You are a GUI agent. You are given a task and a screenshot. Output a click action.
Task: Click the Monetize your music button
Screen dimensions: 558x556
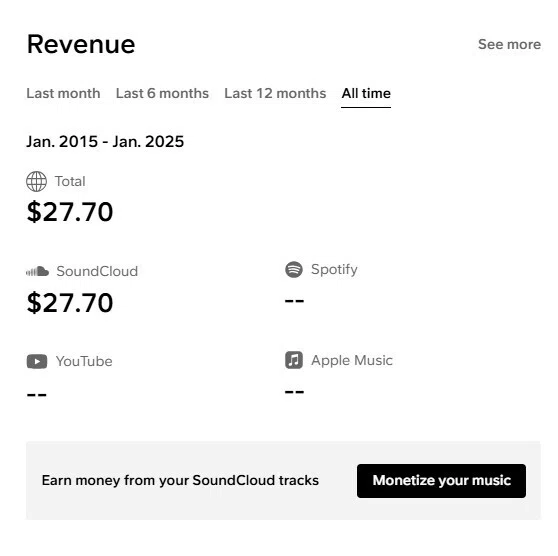[441, 481]
